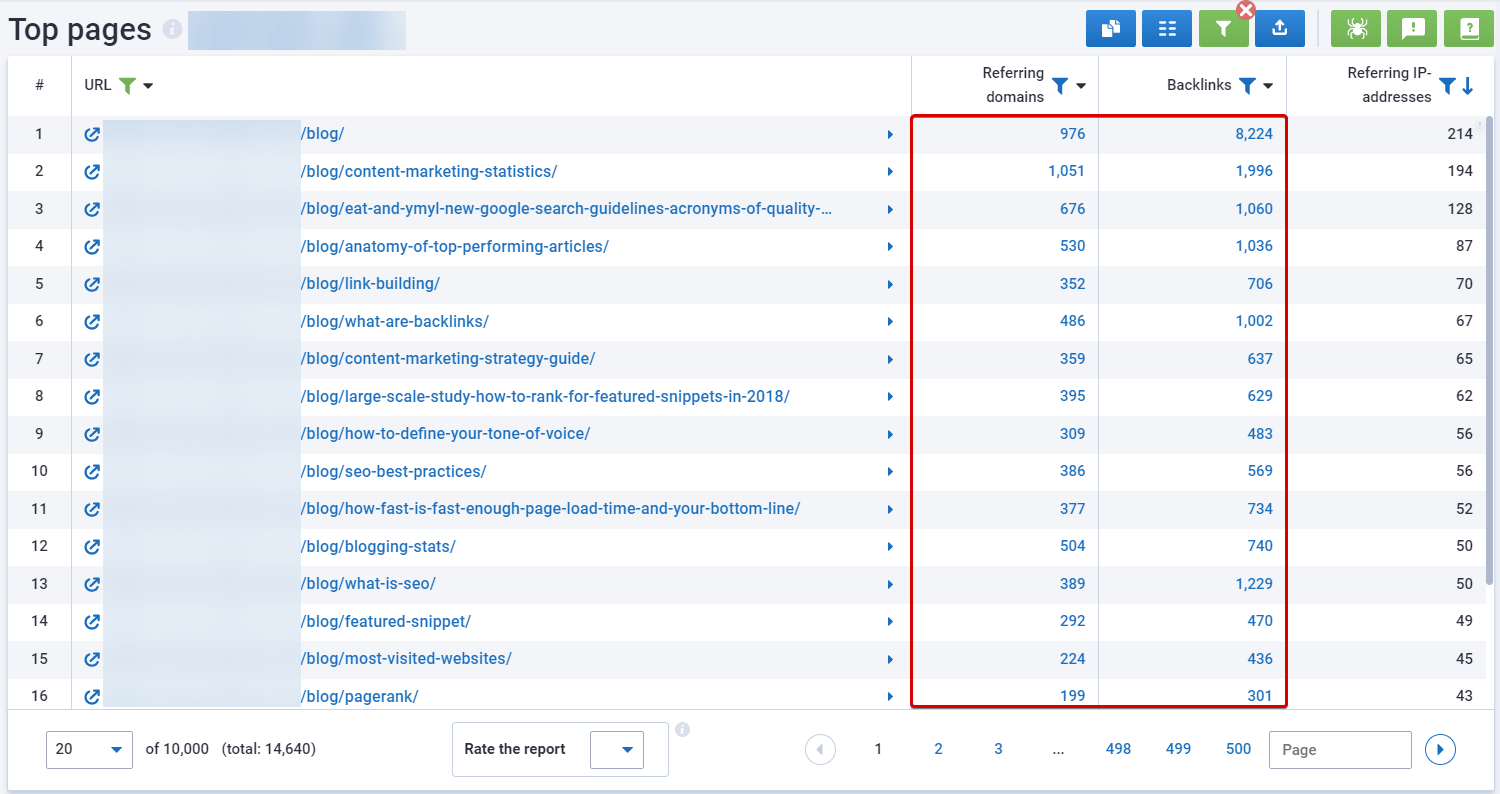Click the Backlinks column filter icon
This screenshot has width=1500, height=794.
(1247, 86)
